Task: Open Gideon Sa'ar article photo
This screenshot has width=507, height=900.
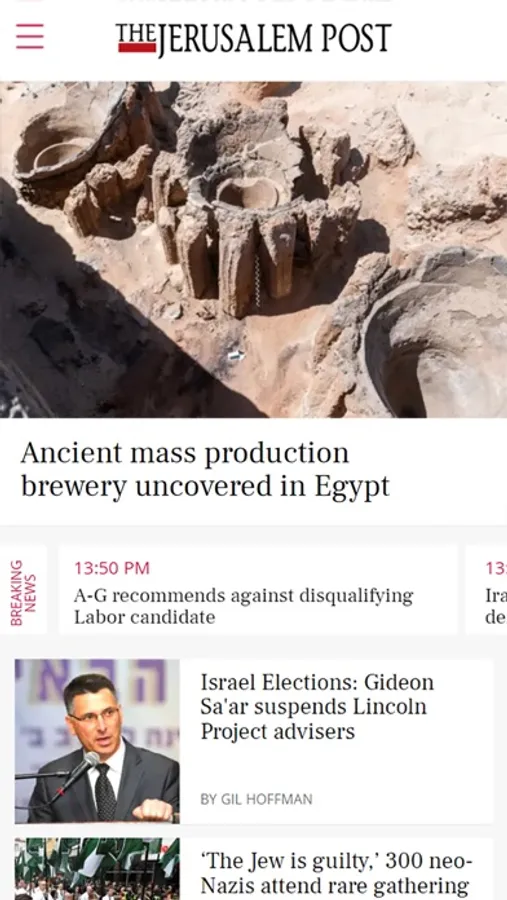Action: pos(97,740)
